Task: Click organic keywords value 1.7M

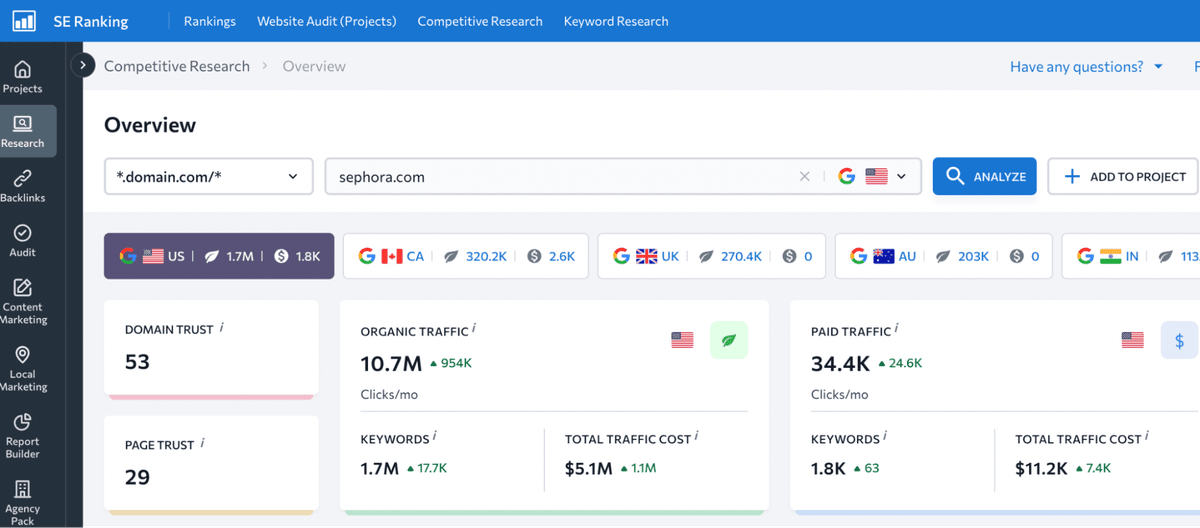Action: pos(380,468)
